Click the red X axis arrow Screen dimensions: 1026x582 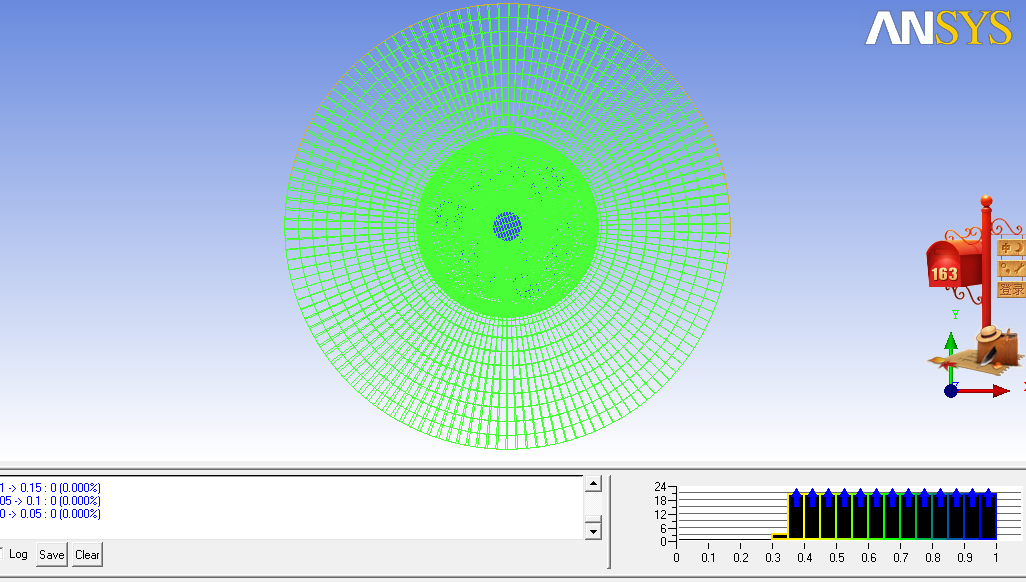click(998, 391)
